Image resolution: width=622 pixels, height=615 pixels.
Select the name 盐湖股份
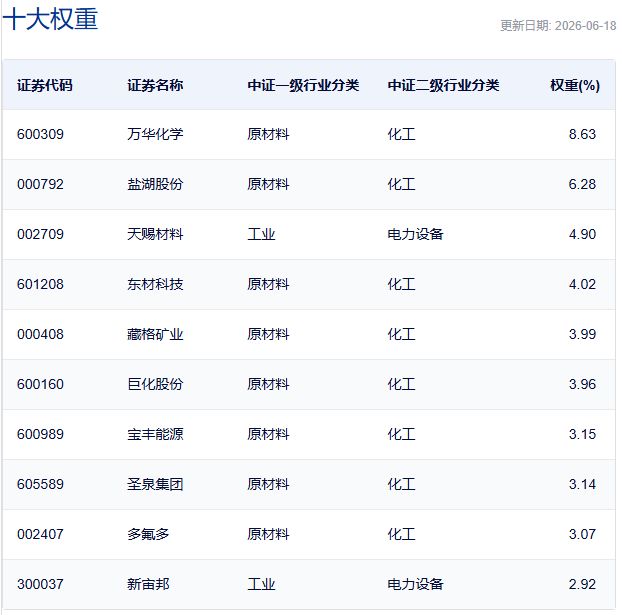pos(155,184)
